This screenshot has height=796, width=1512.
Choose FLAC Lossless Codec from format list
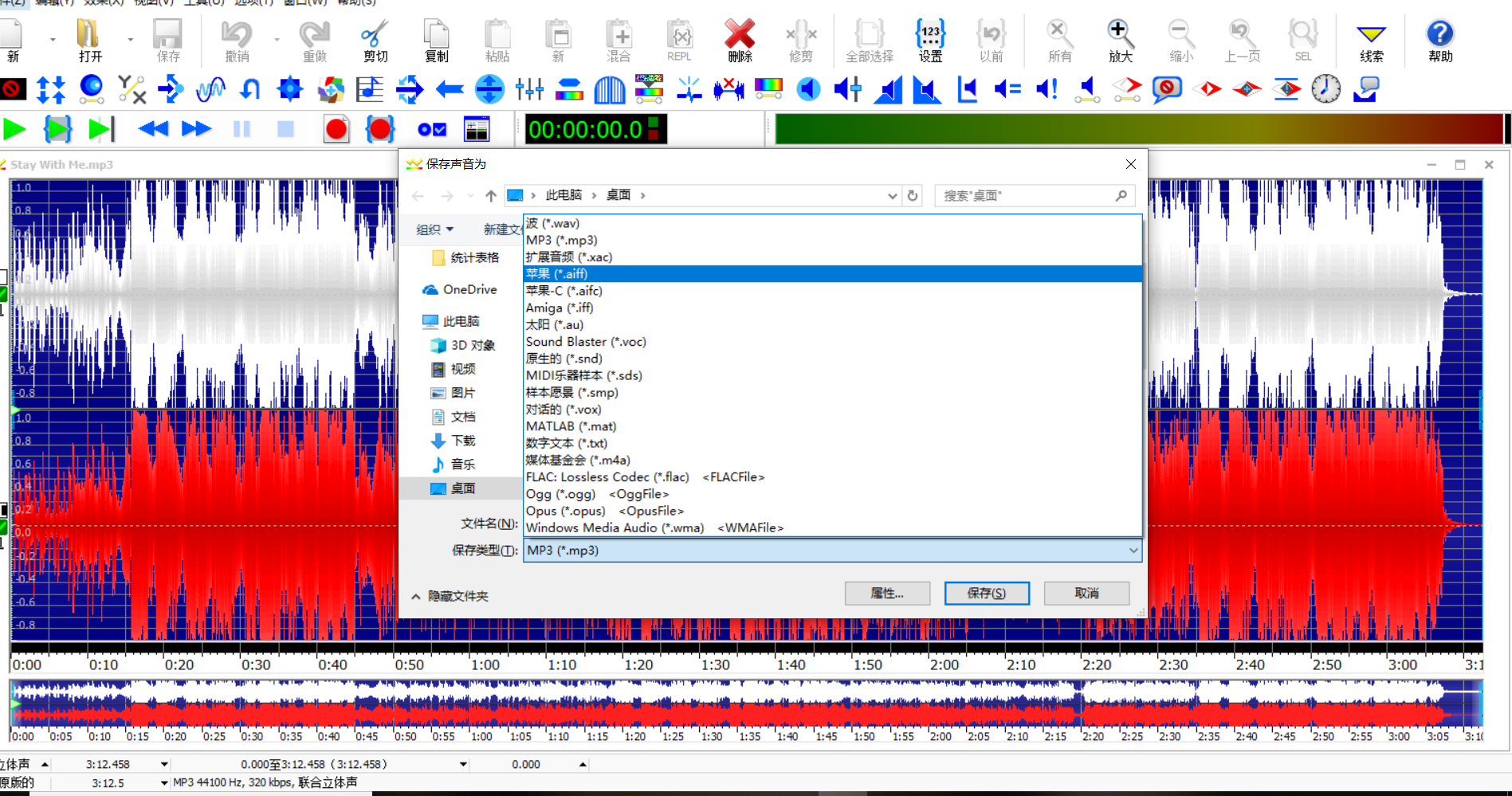[x=607, y=477]
